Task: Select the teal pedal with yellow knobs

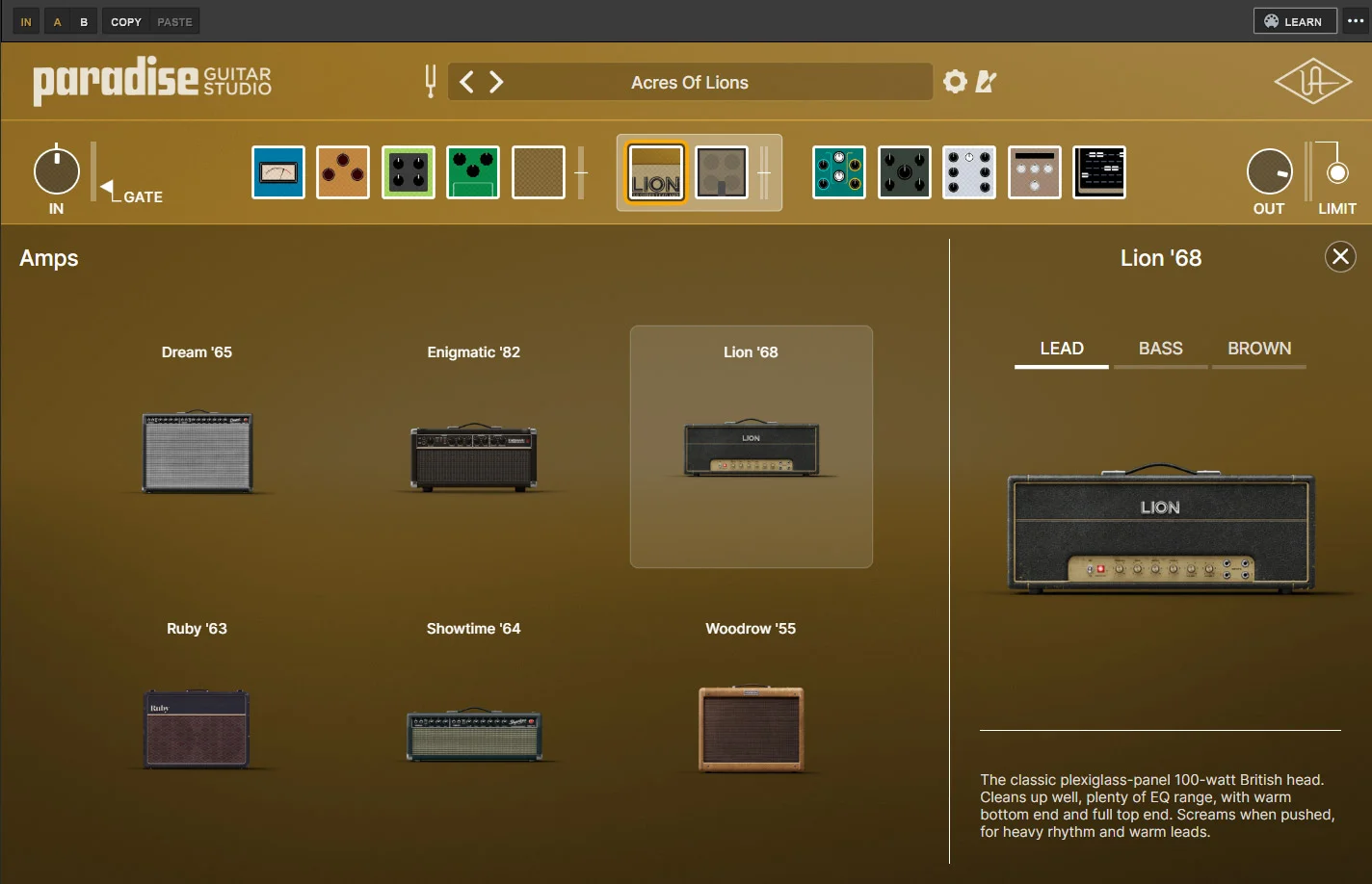Action: click(839, 172)
